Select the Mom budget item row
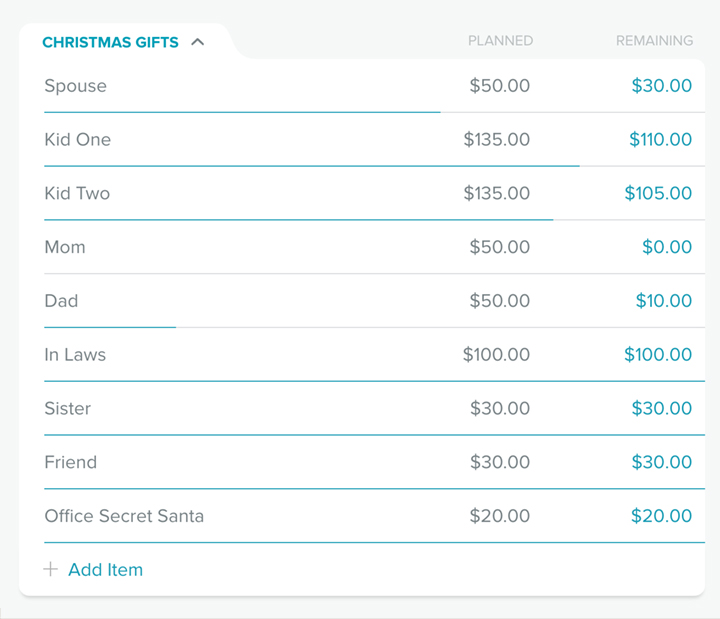The height and width of the screenshot is (619, 720). point(374,247)
